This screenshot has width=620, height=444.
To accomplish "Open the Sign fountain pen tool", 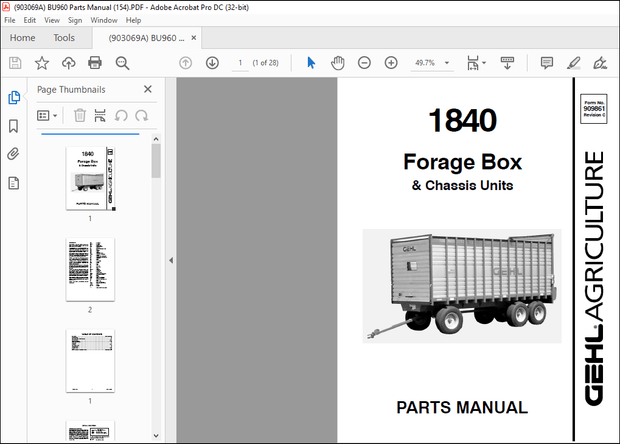I will pos(600,63).
